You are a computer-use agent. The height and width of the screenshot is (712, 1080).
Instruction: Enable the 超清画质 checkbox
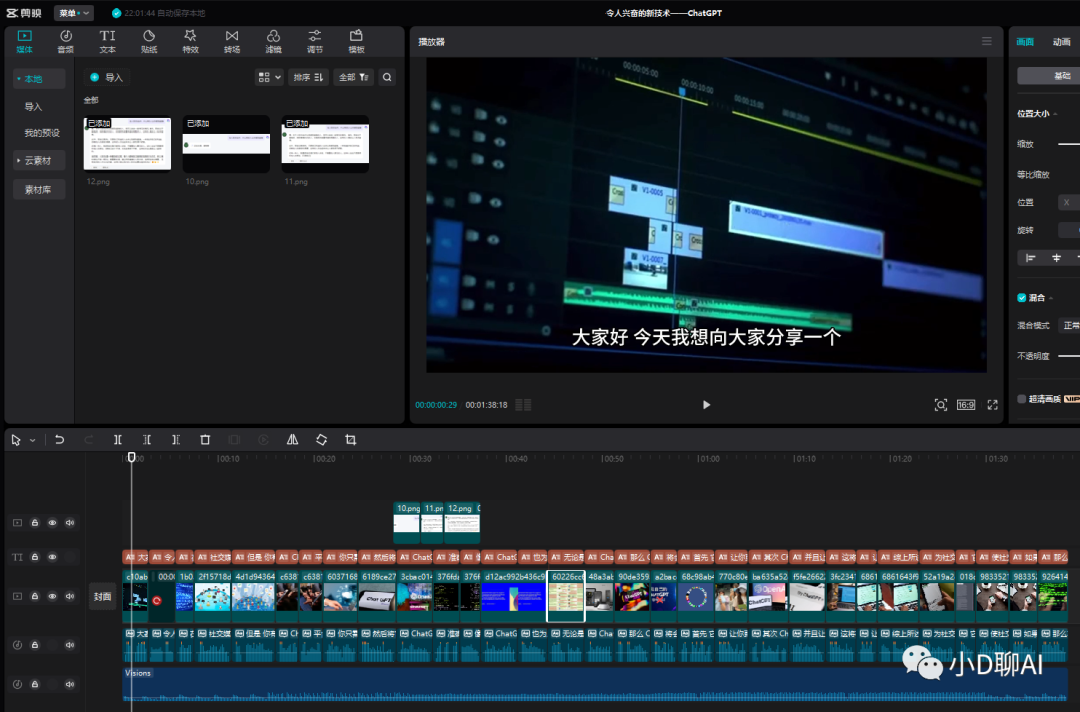(1021, 399)
